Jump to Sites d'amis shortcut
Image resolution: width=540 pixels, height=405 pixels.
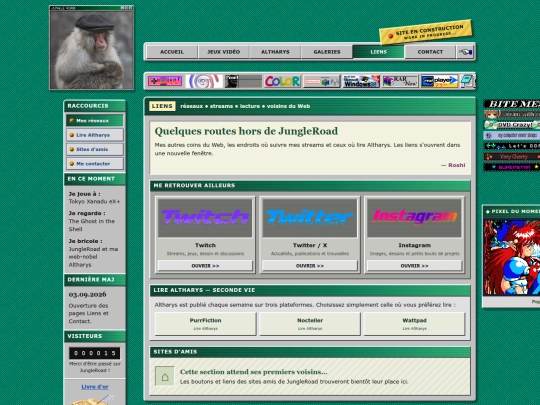click(x=95, y=149)
